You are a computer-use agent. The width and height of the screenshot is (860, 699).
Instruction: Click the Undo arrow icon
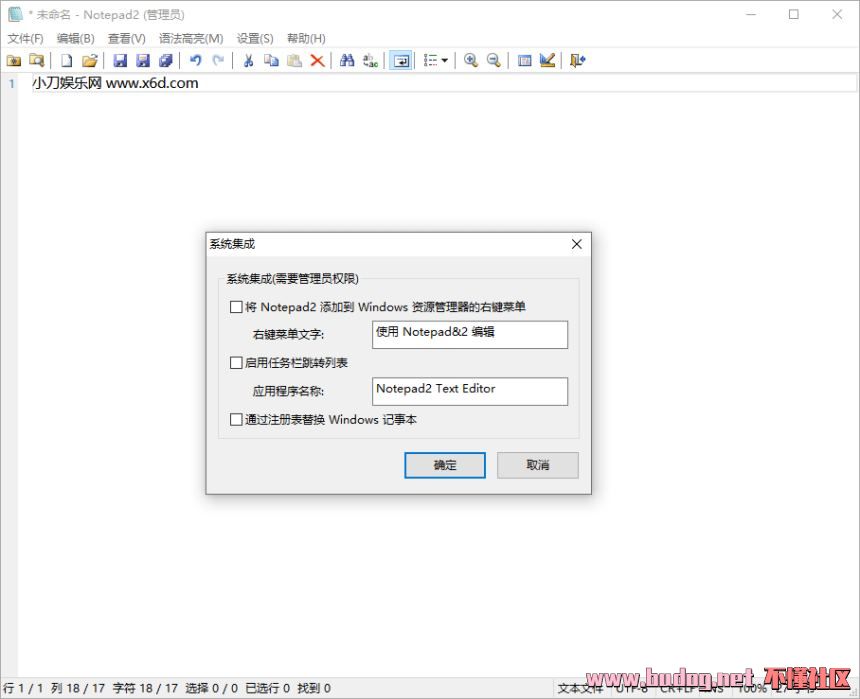[196, 60]
